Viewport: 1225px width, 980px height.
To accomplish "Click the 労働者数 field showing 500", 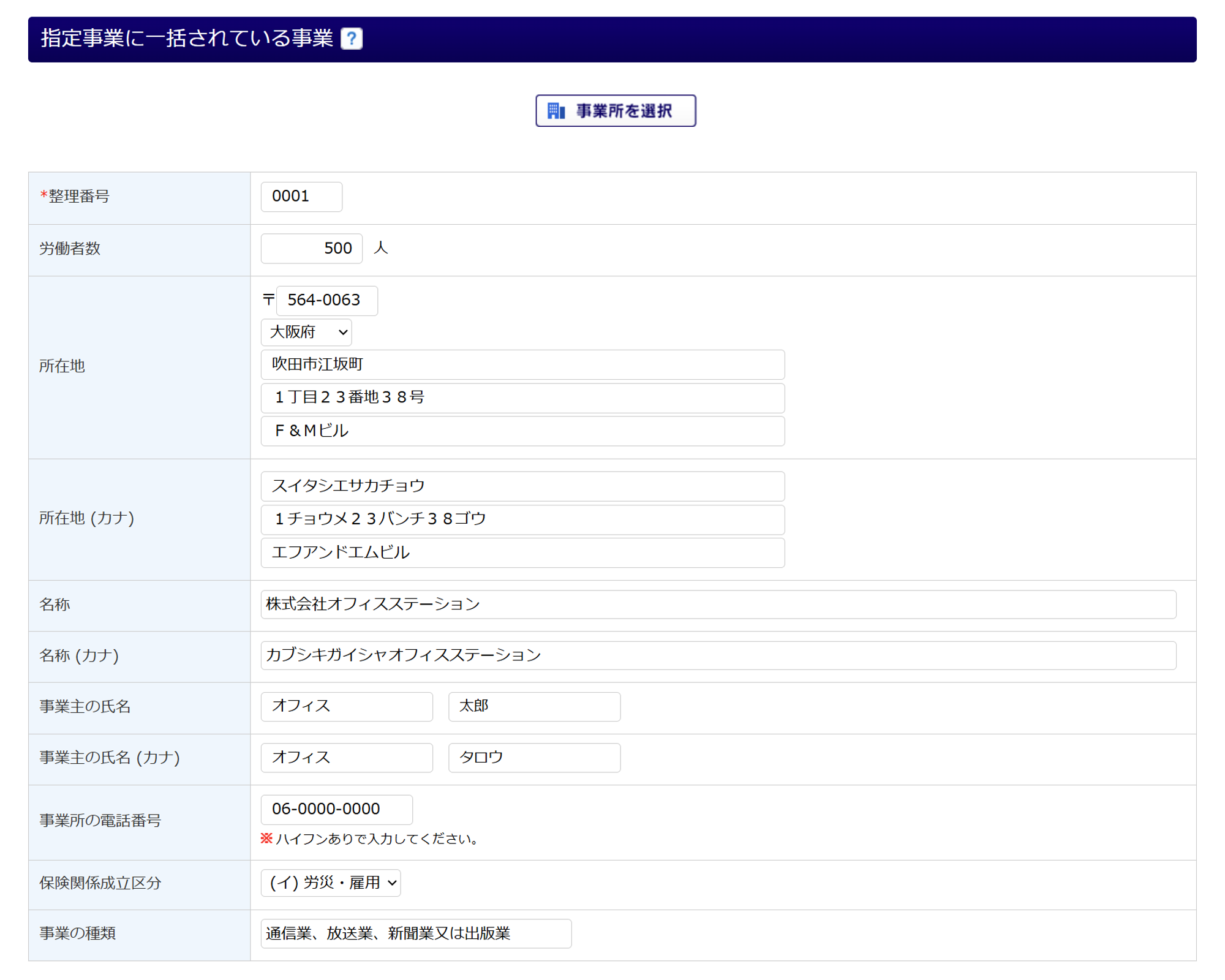I will pos(311,248).
